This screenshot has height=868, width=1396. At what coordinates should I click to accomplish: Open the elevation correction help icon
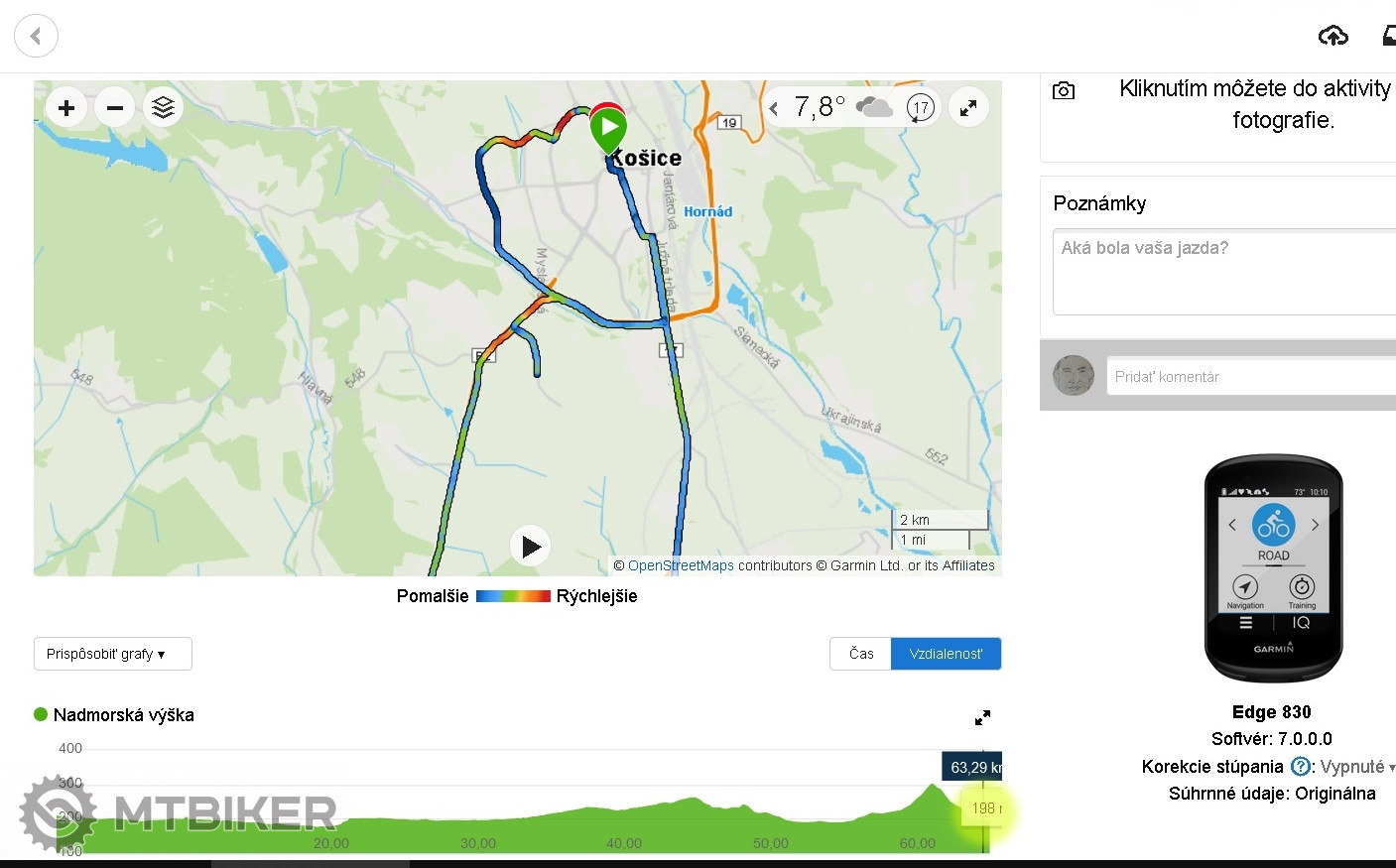[1300, 767]
